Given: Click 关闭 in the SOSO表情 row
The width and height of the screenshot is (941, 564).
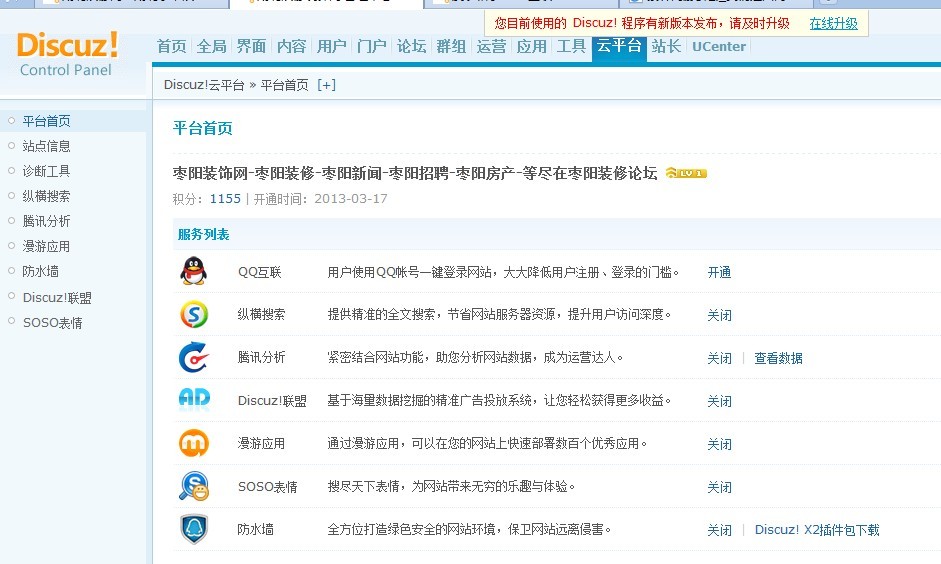Looking at the screenshot, I should [x=719, y=487].
